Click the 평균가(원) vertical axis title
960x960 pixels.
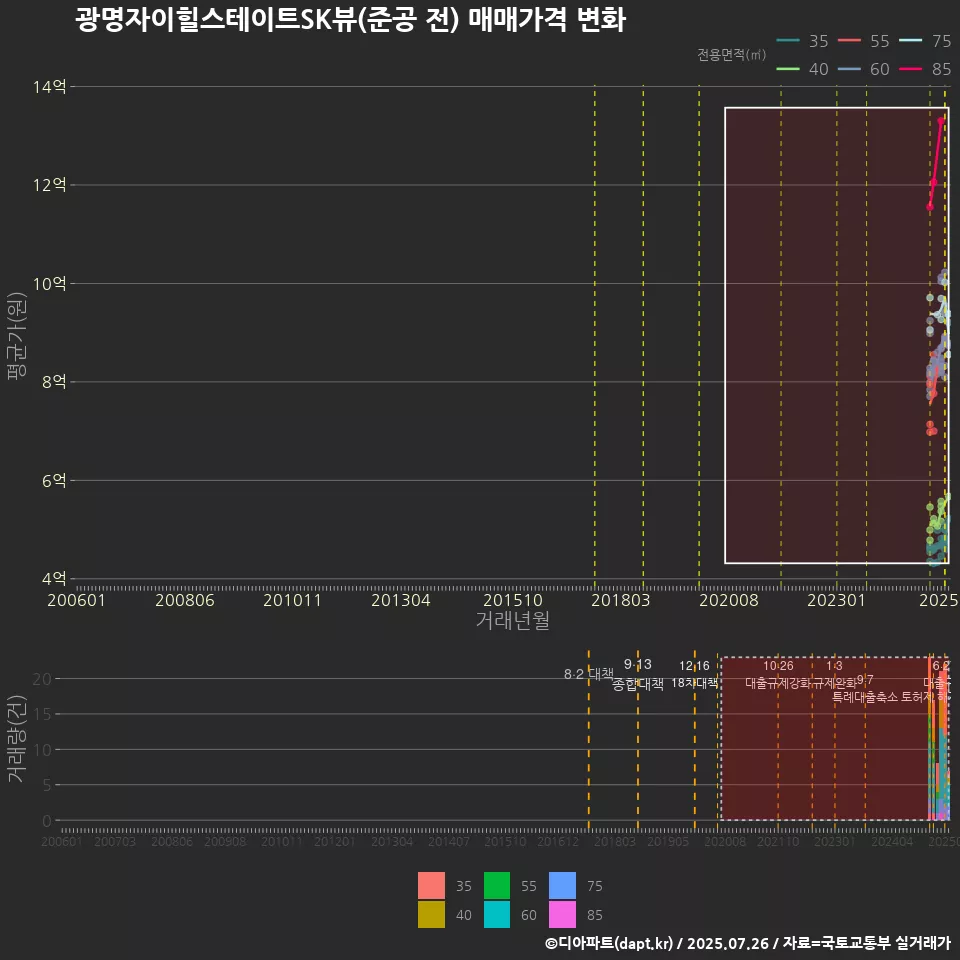17,336
